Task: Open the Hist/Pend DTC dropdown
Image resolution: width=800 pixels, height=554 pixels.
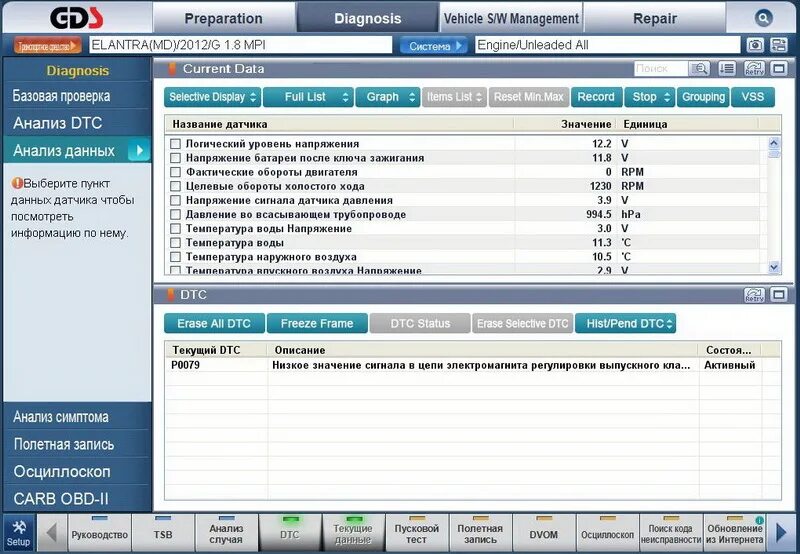Action: coord(625,323)
